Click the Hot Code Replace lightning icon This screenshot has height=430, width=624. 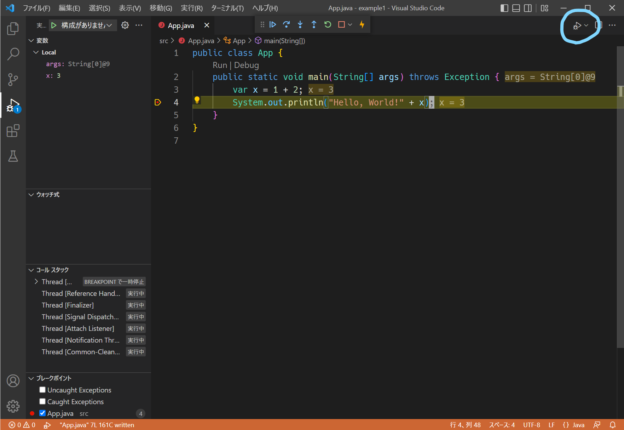[362, 25]
